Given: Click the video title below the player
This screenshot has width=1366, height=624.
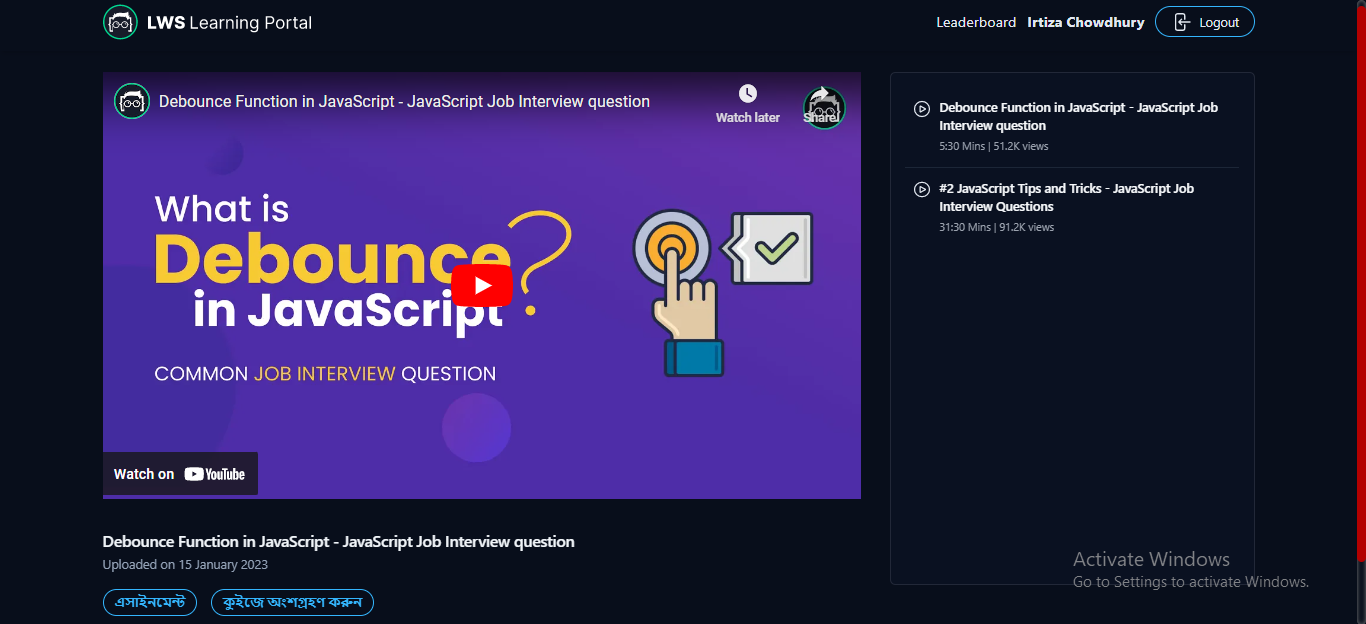Looking at the screenshot, I should 339,542.
